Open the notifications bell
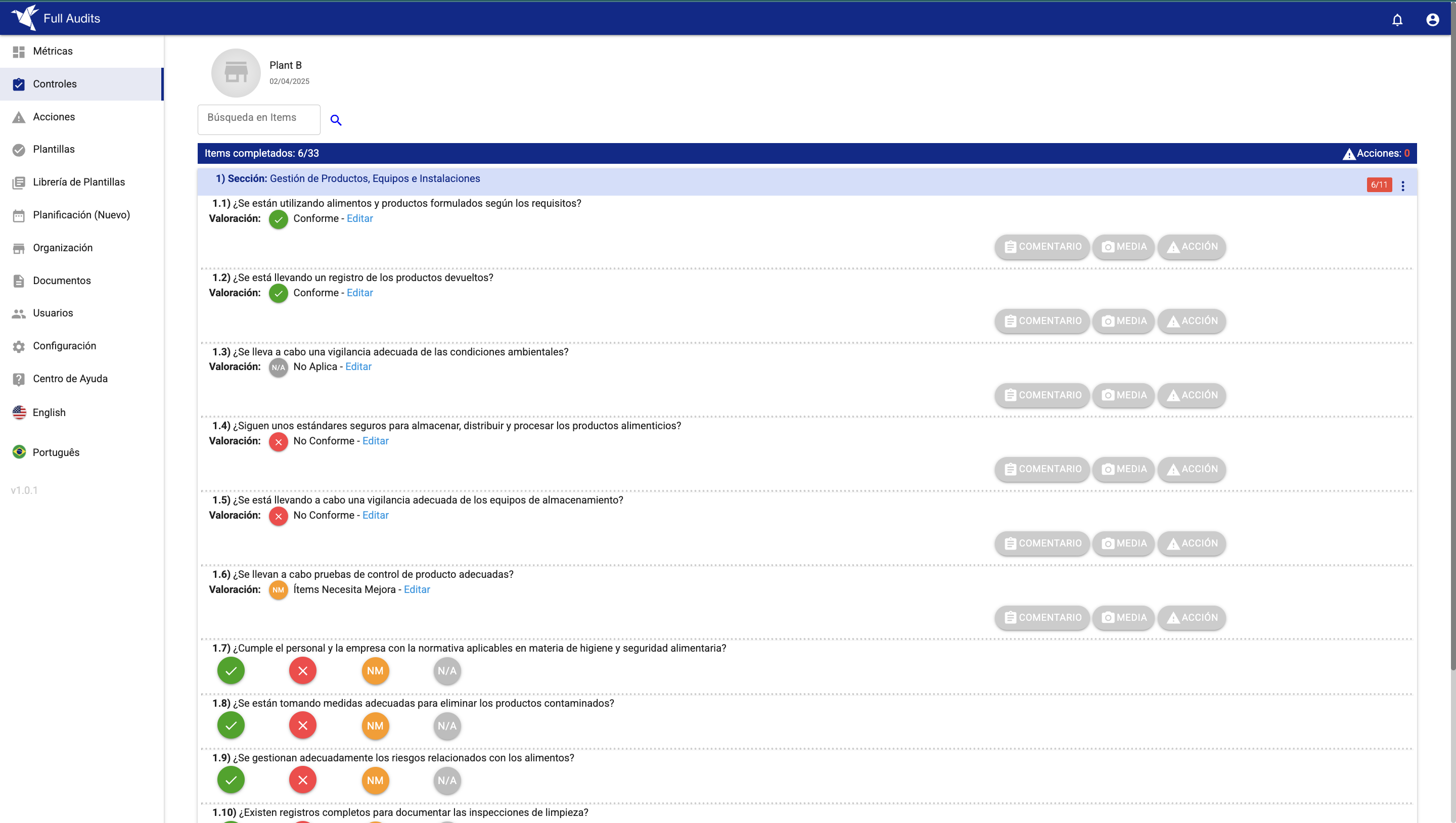Viewport: 1456px width, 823px height. (x=1397, y=20)
